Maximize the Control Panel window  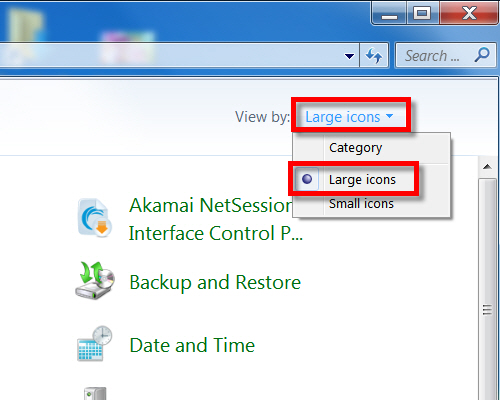[422, 13]
